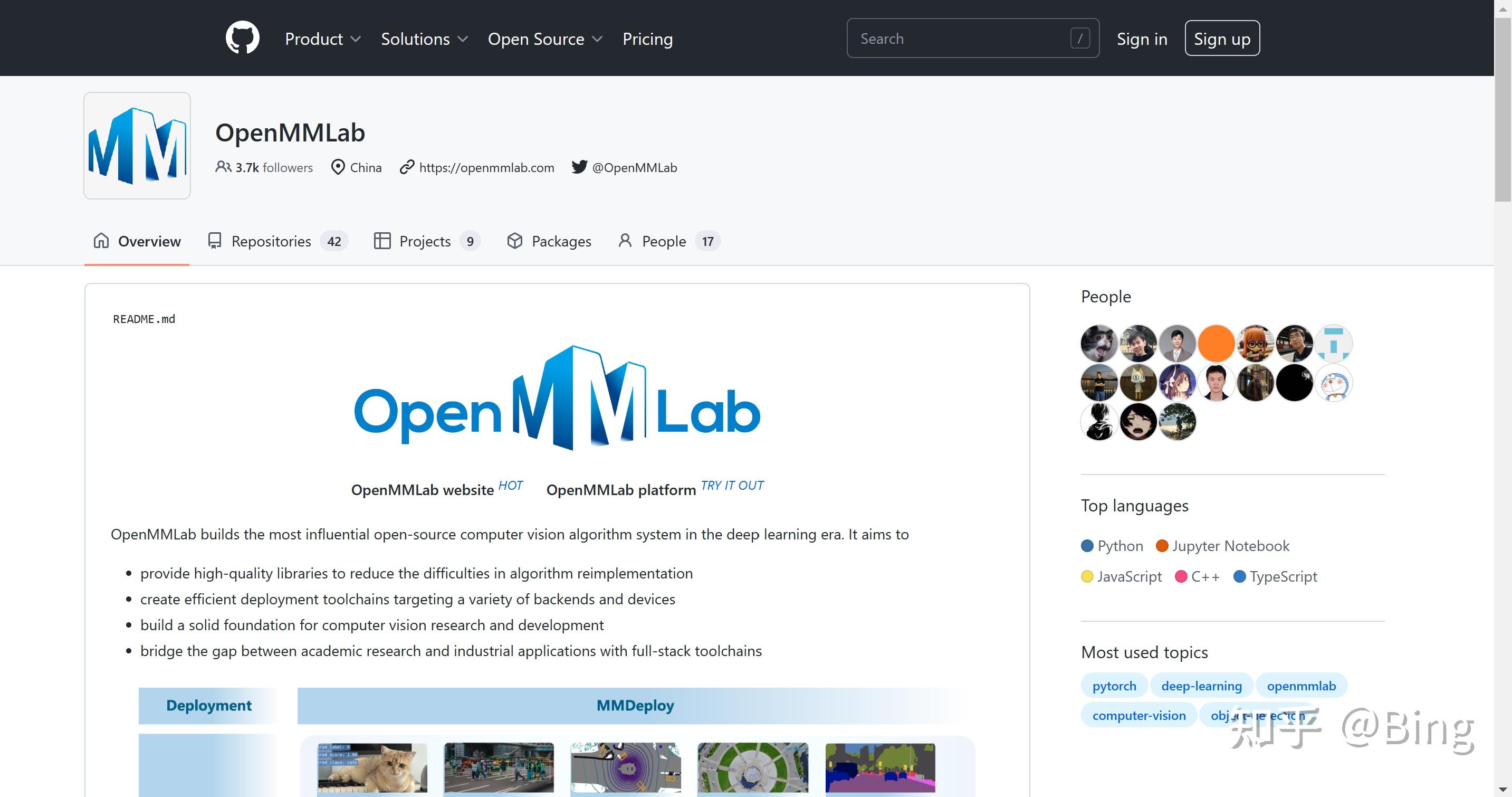Viewport: 1512px width, 797px height.
Task: Click the Twitter icon next to @OpenMMLab
Action: [580, 167]
